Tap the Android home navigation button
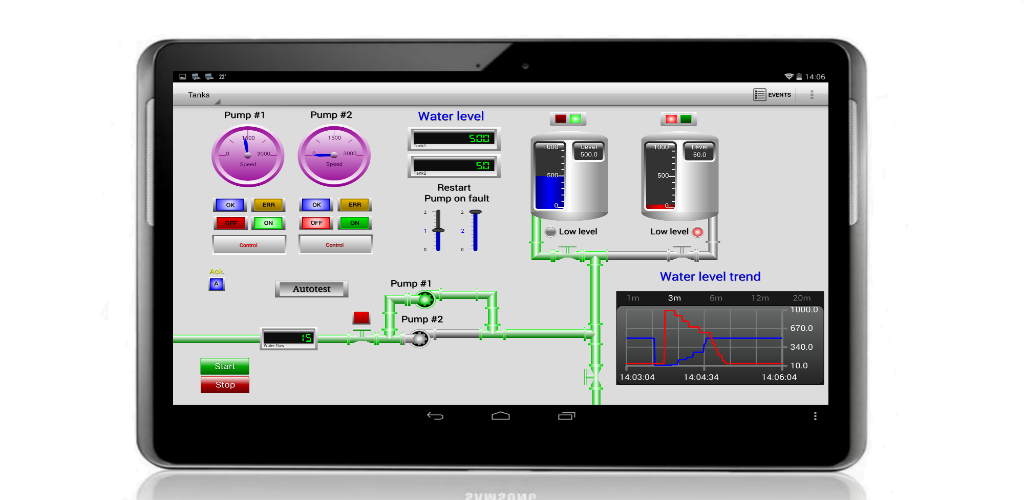Screen dimensions: 1024x500 click(x=501, y=416)
